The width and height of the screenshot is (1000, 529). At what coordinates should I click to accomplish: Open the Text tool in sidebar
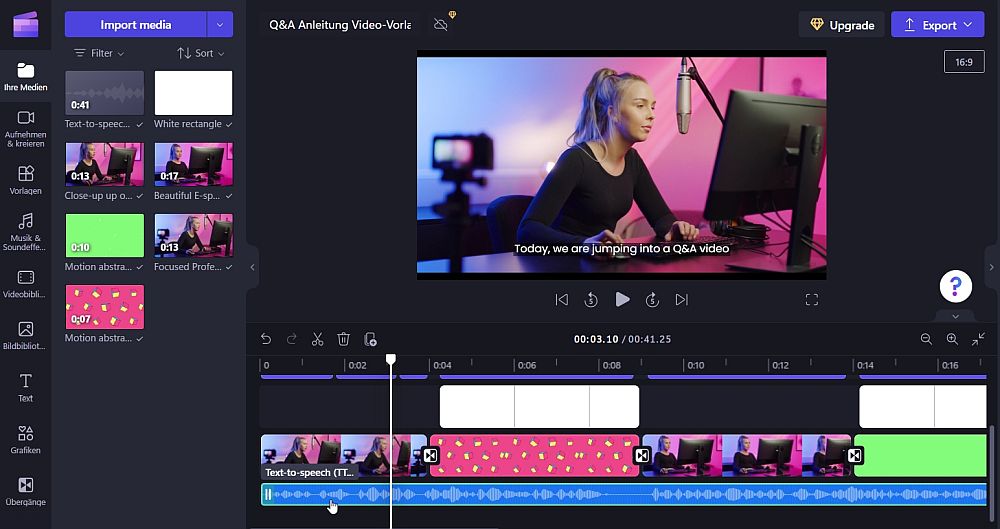[26, 387]
